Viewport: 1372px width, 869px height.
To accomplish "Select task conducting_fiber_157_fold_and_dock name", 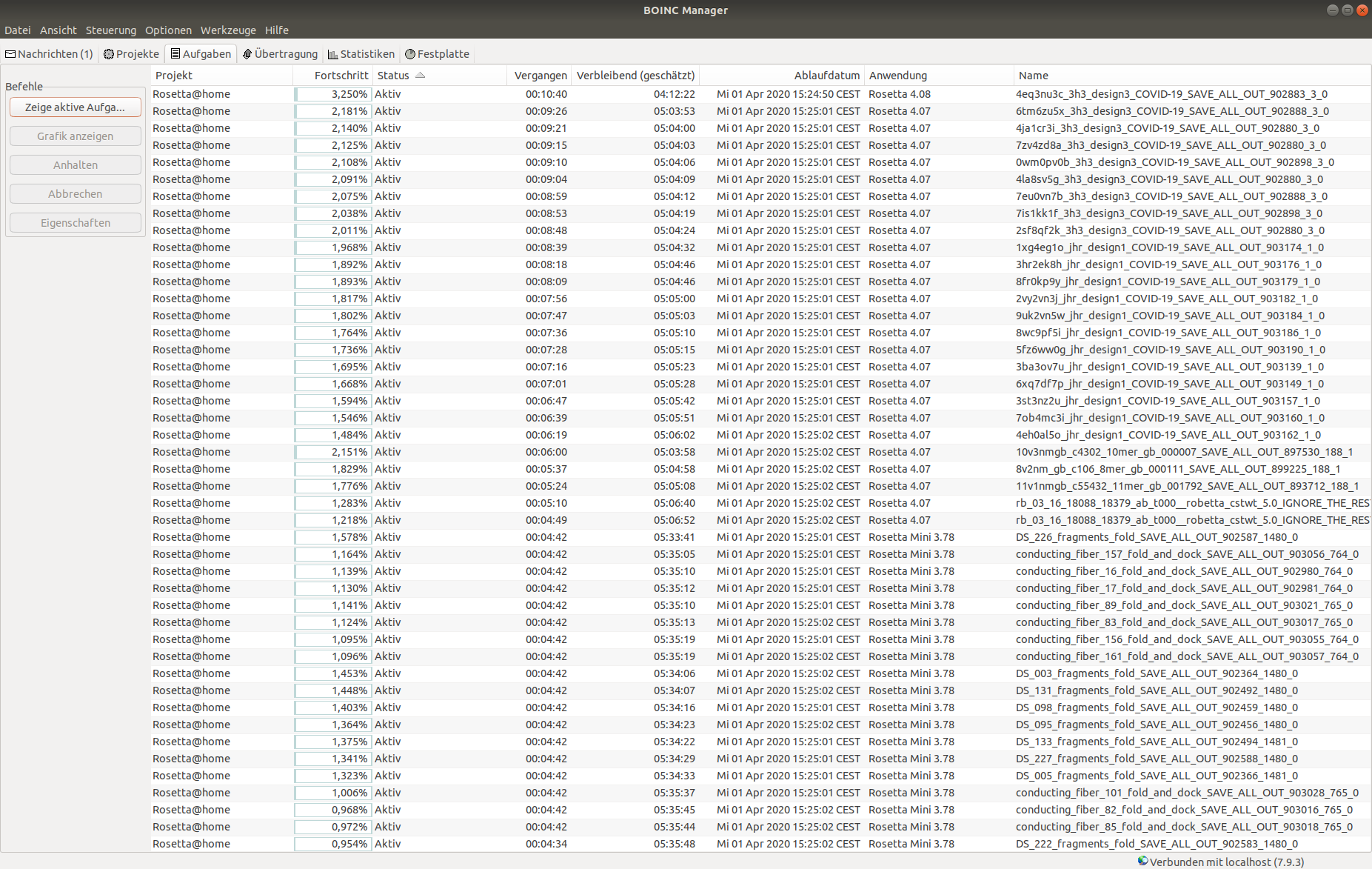I will click(1187, 554).
